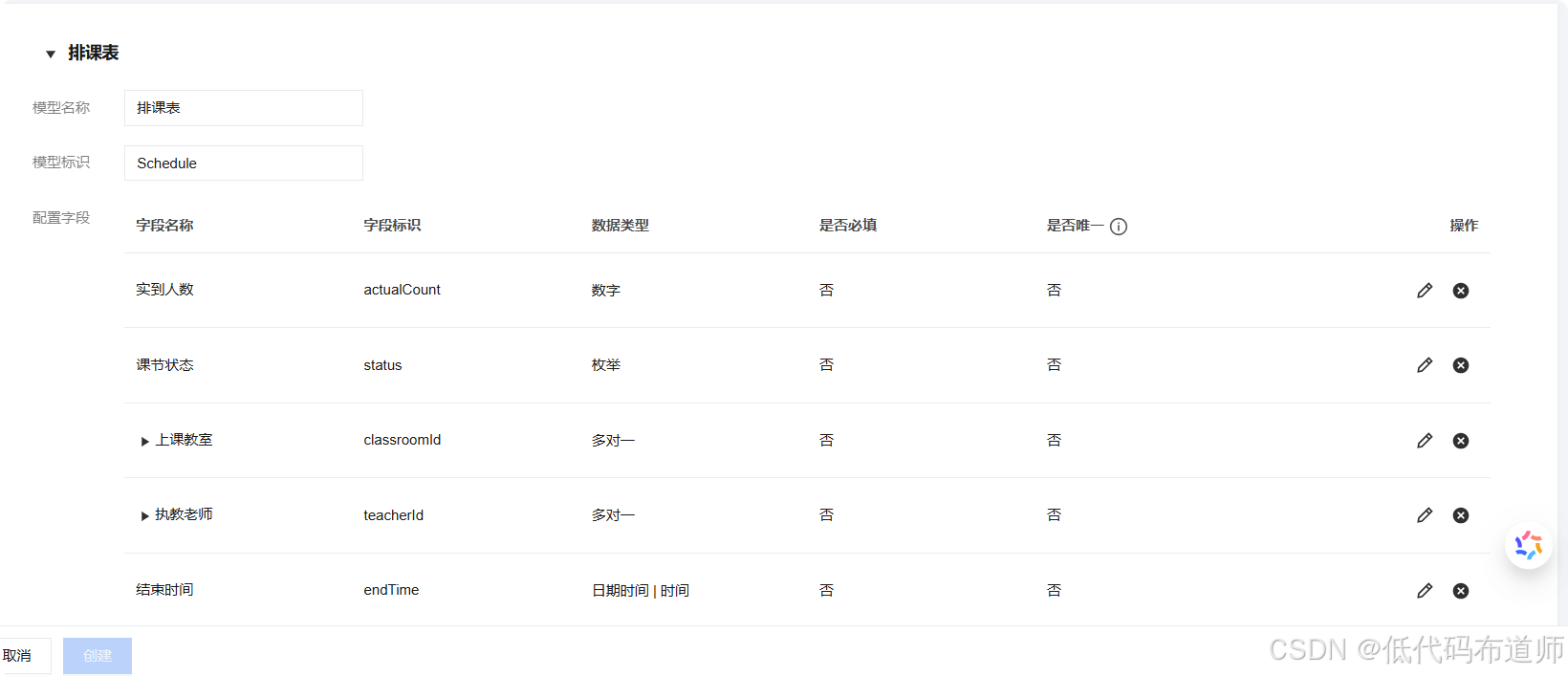Viewport: 1568px width, 676px height.
Task: Delete the 实到人数 field row
Action: coord(1461,291)
